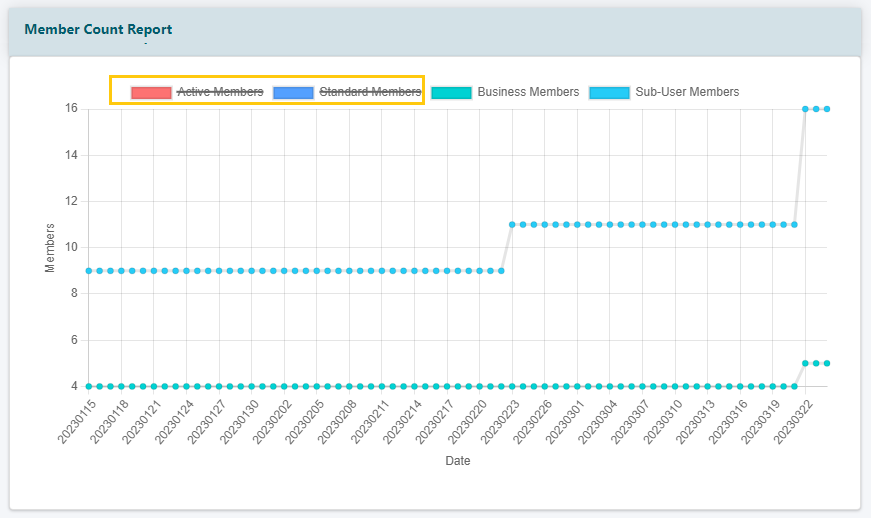Image resolution: width=871 pixels, height=518 pixels.
Task: Hide Sub-User Members series via legend text
Action: pos(687,92)
